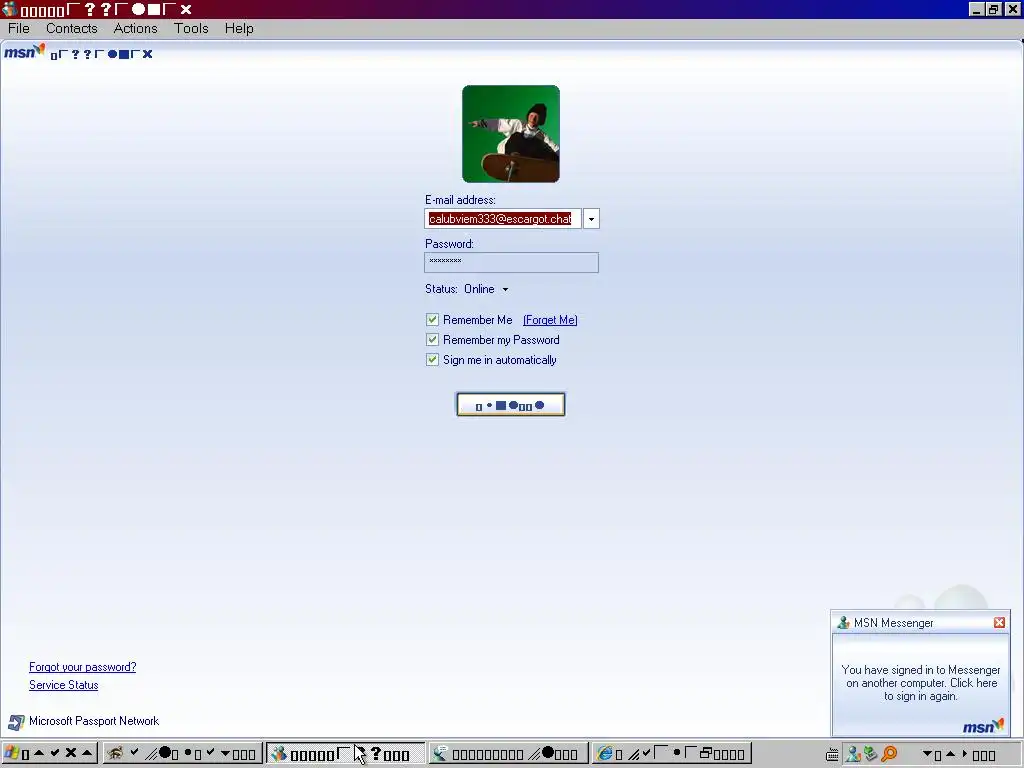Open the Tools menu
1024x768 pixels.
coord(191,28)
